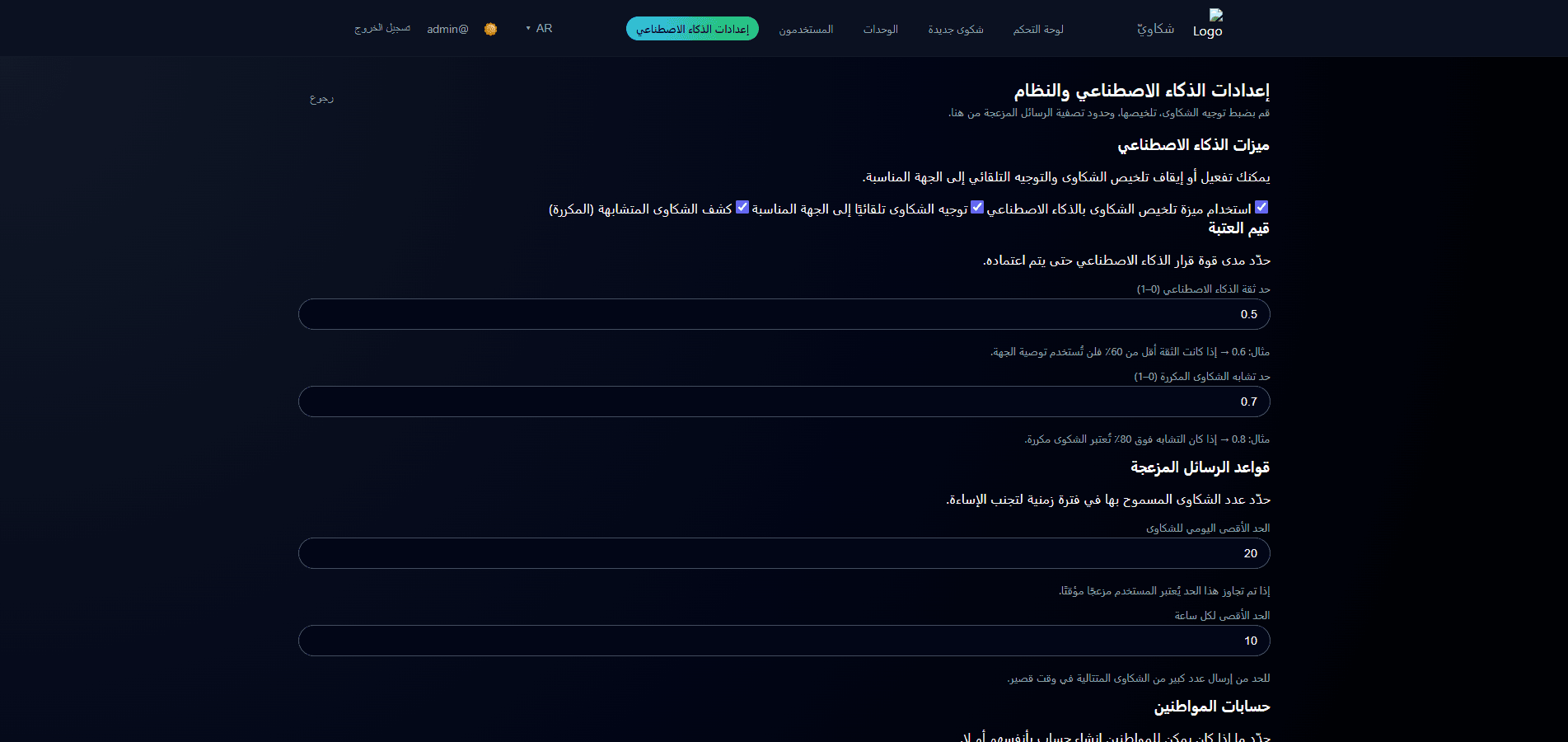Select شكوى جديدة from the navbar
1568x742 pixels.
pyautogui.click(x=956, y=28)
